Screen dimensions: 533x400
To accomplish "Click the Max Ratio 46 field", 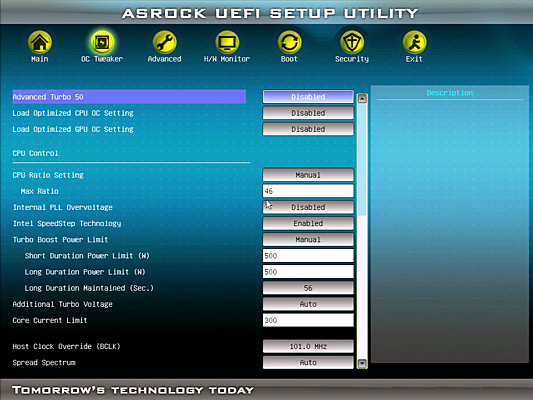I will tap(308, 191).
